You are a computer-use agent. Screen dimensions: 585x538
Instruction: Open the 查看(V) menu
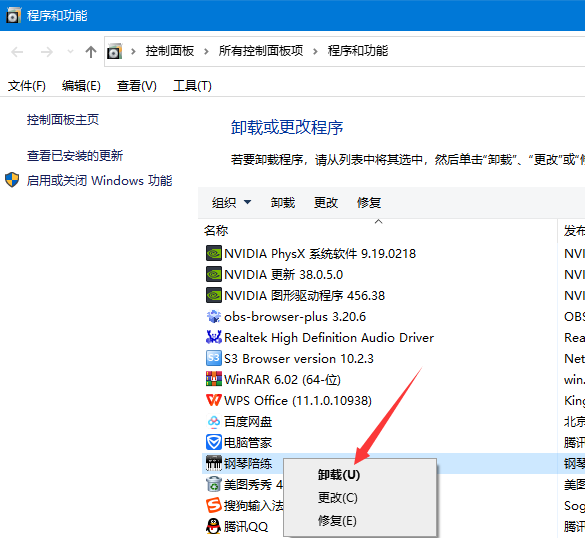(137, 86)
